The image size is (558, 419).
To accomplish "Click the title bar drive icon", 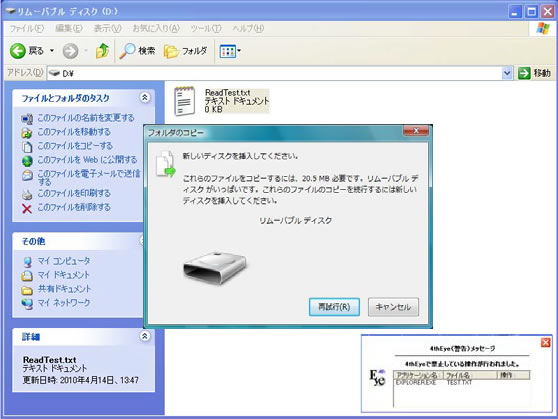I will coord(11,11).
